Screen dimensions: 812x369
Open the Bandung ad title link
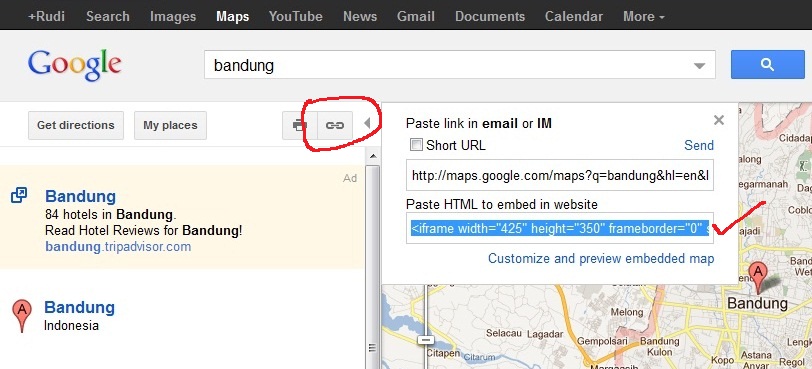80,196
